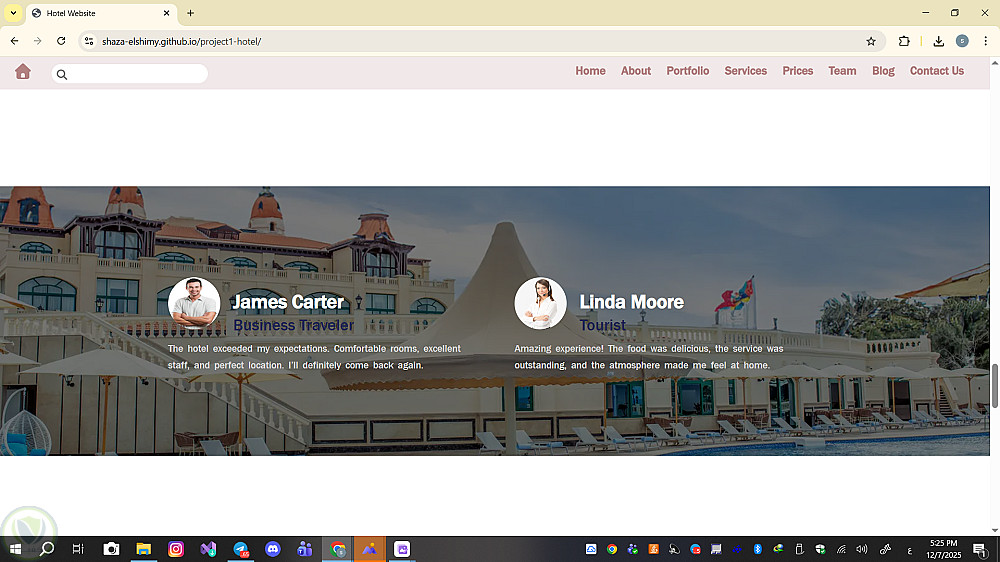
Task: Click the page vertical scrollbar thumb
Action: coord(994,385)
